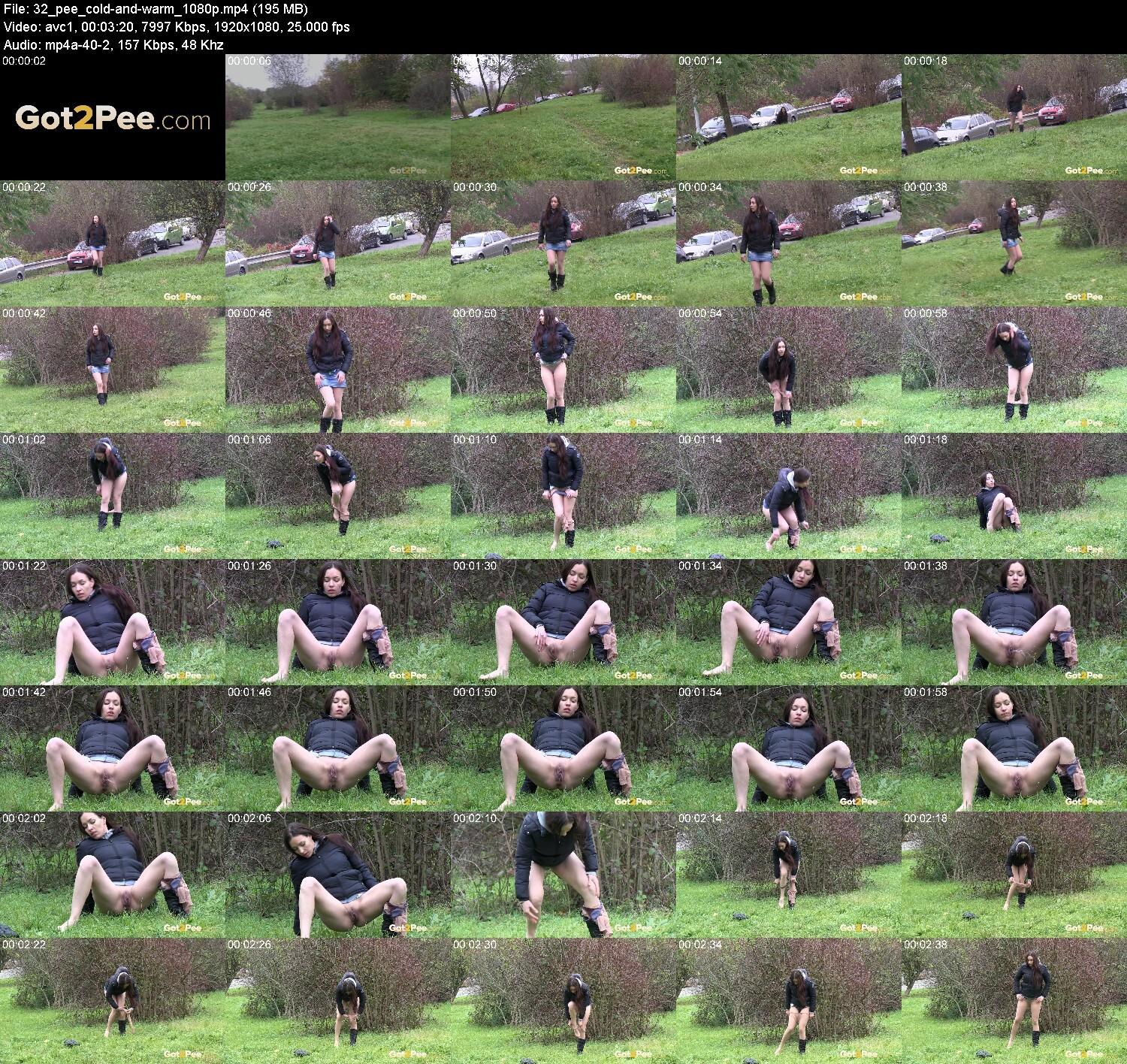
Task: Click the 00:00:02 timestamp label
Action: tap(25, 61)
